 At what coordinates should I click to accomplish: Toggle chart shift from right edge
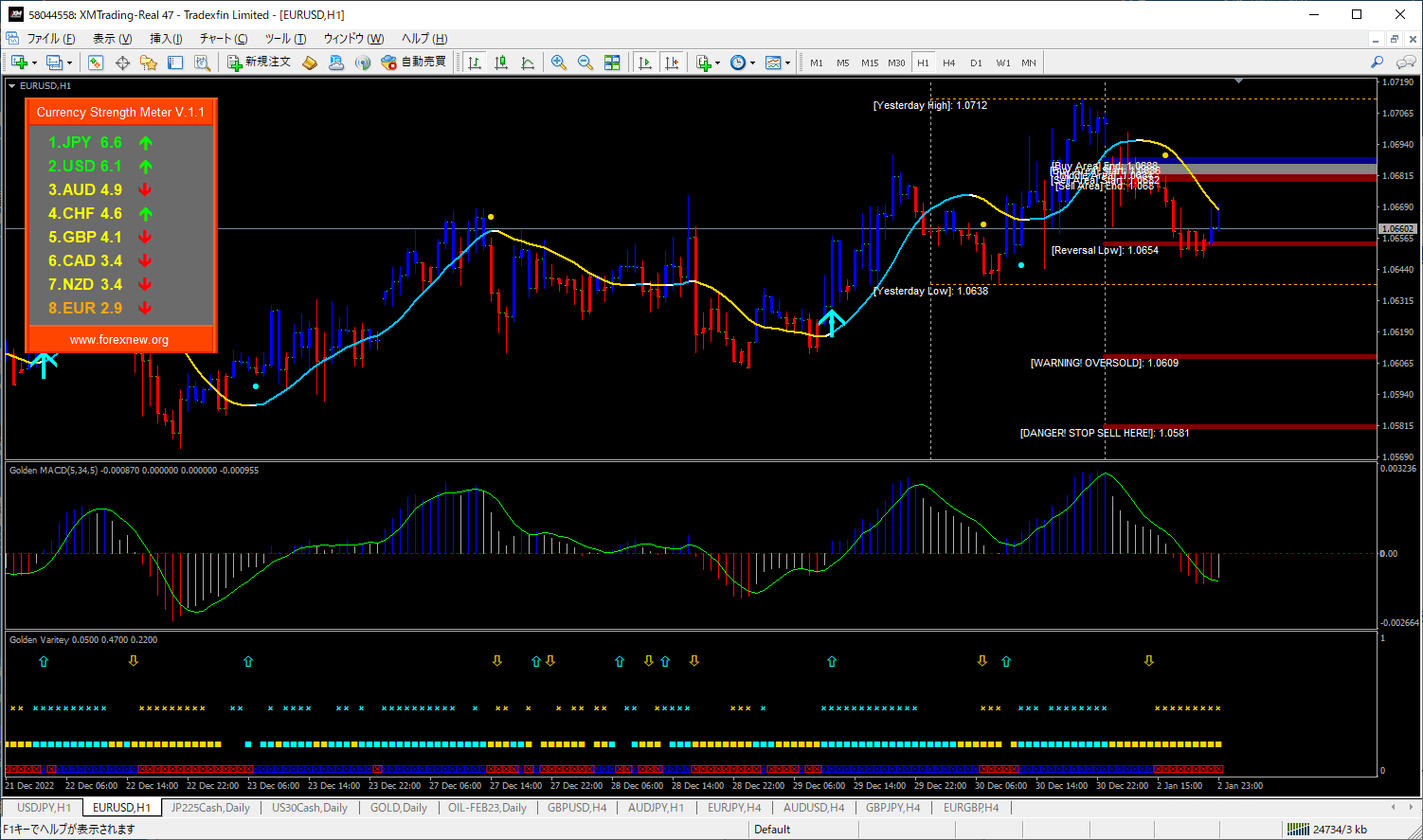pyautogui.click(x=672, y=63)
